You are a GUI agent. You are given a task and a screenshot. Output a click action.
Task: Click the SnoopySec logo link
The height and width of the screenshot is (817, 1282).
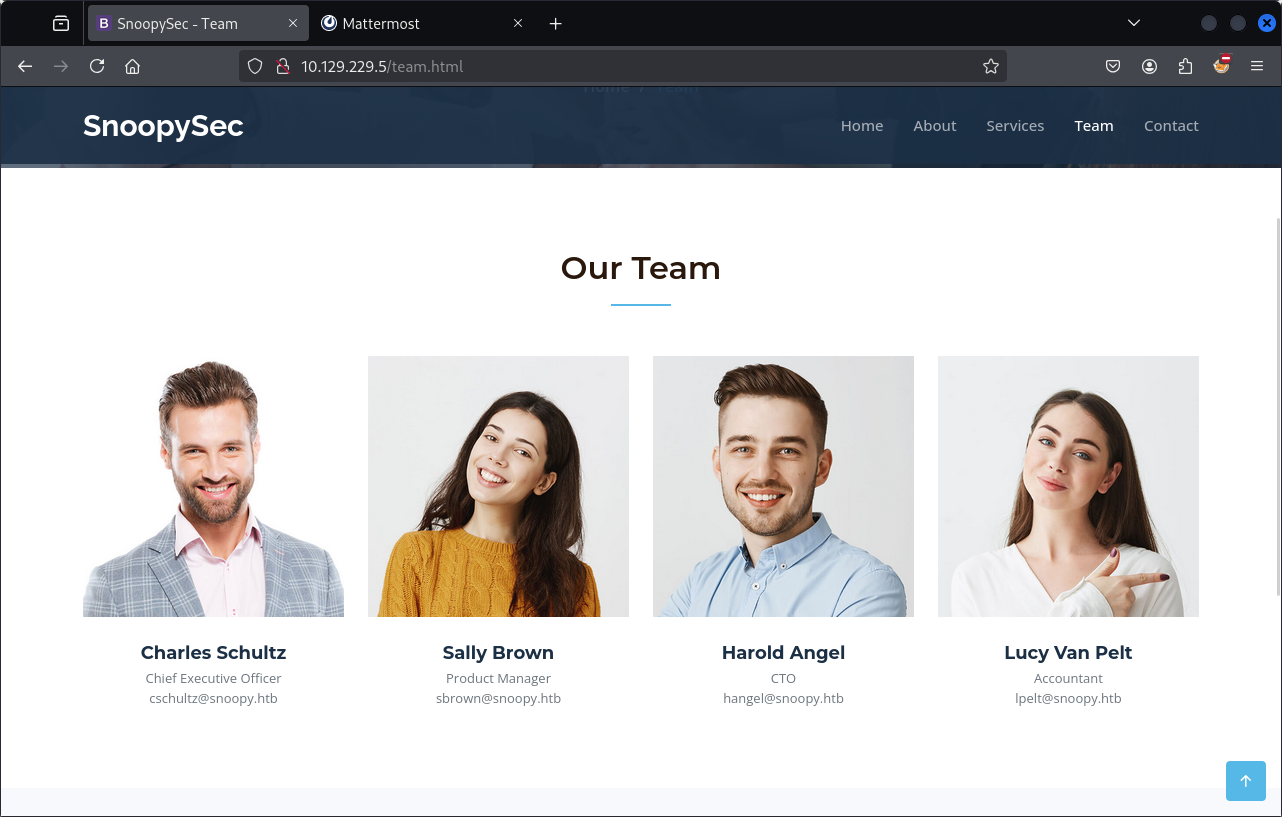163,126
